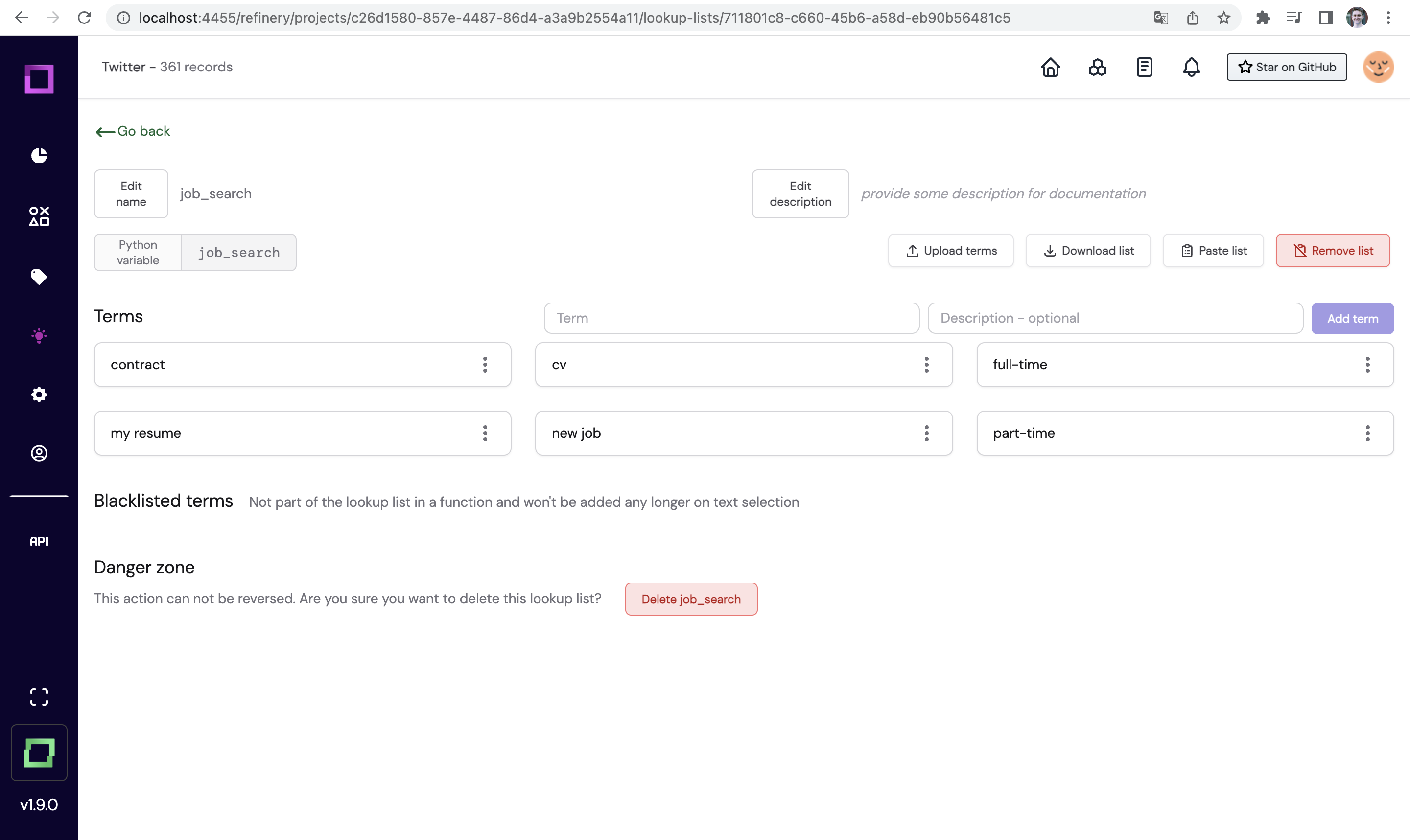This screenshot has width=1410, height=840.
Task: Open options menu for contract term
Action: coord(485,365)
